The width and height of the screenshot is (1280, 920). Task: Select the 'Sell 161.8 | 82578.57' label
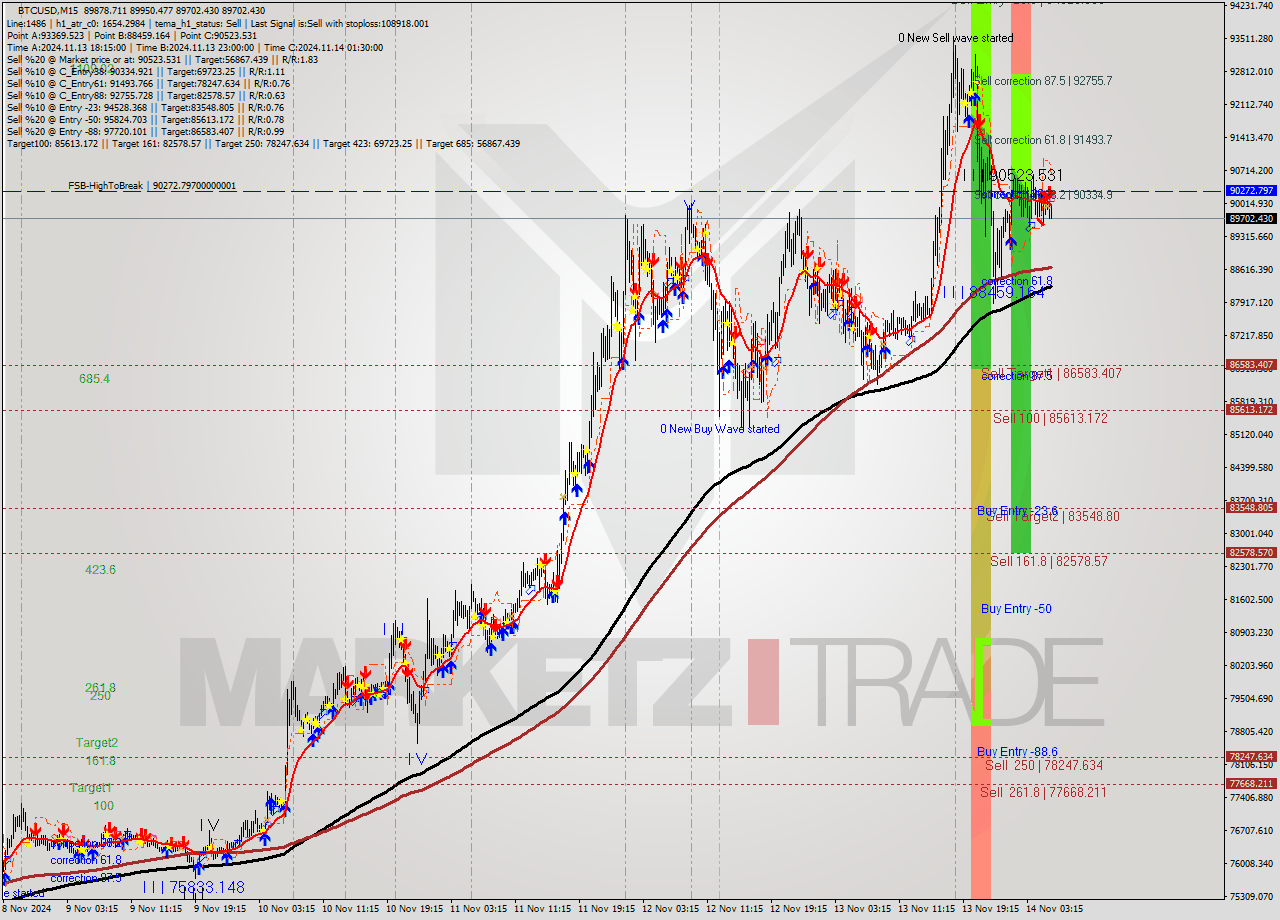coord(1049,562)
